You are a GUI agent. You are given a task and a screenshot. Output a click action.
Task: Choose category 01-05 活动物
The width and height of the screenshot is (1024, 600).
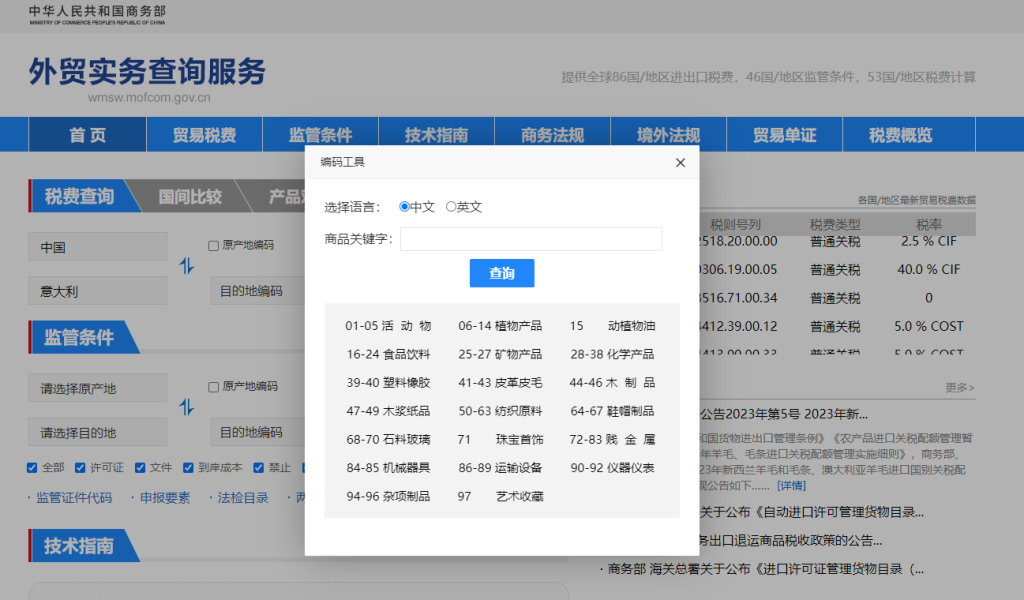click(x=388, y=326)
